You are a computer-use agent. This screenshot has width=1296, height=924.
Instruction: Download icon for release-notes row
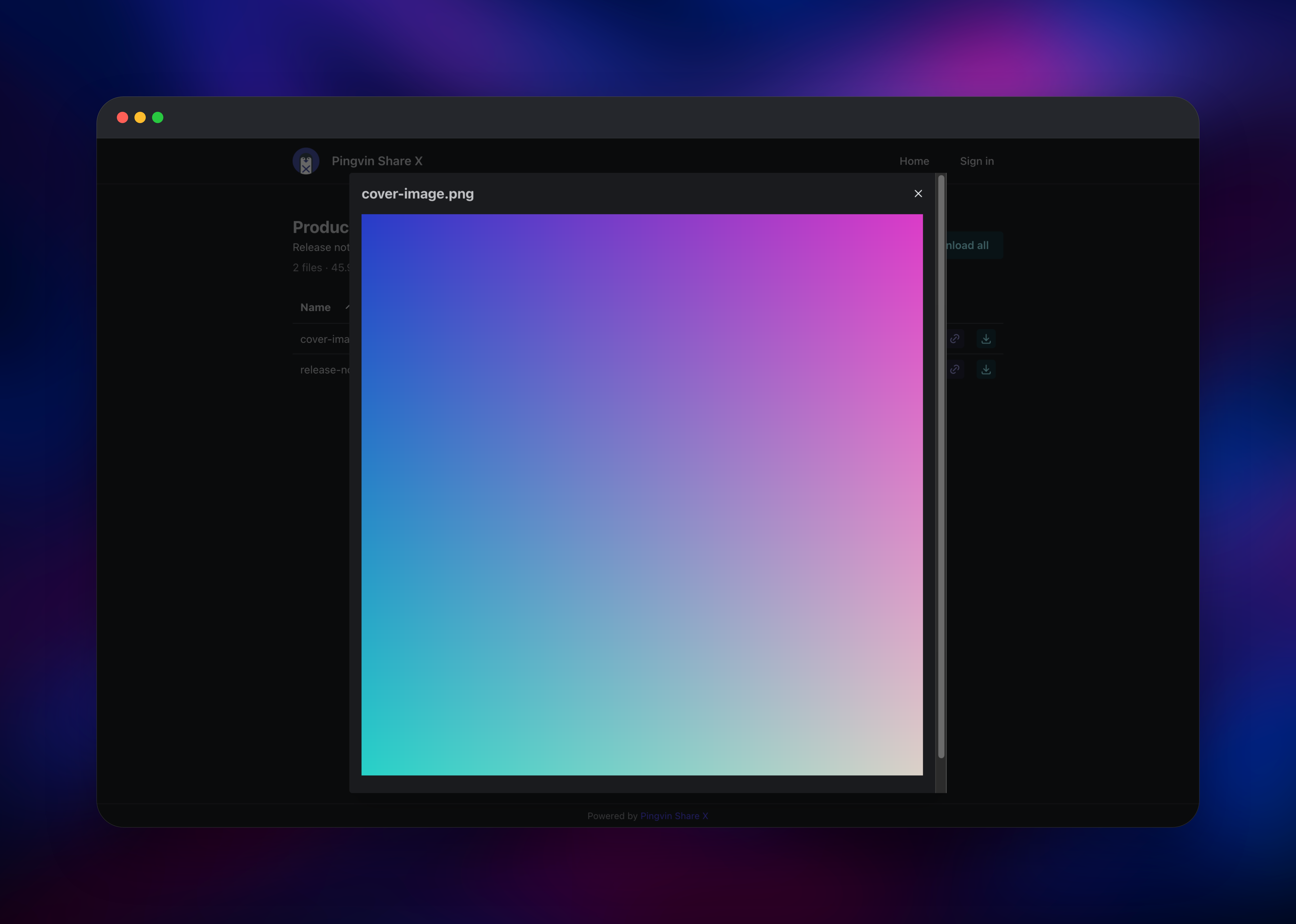[x=986, y=370]
